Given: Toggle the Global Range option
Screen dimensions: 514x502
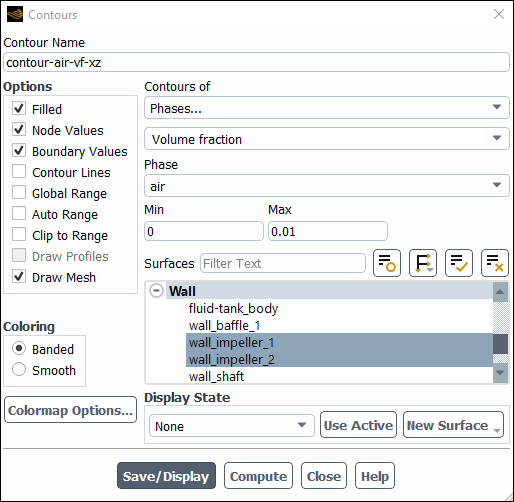Looking at the screenshot, I should pyautogui.click(x=19, y=192).
